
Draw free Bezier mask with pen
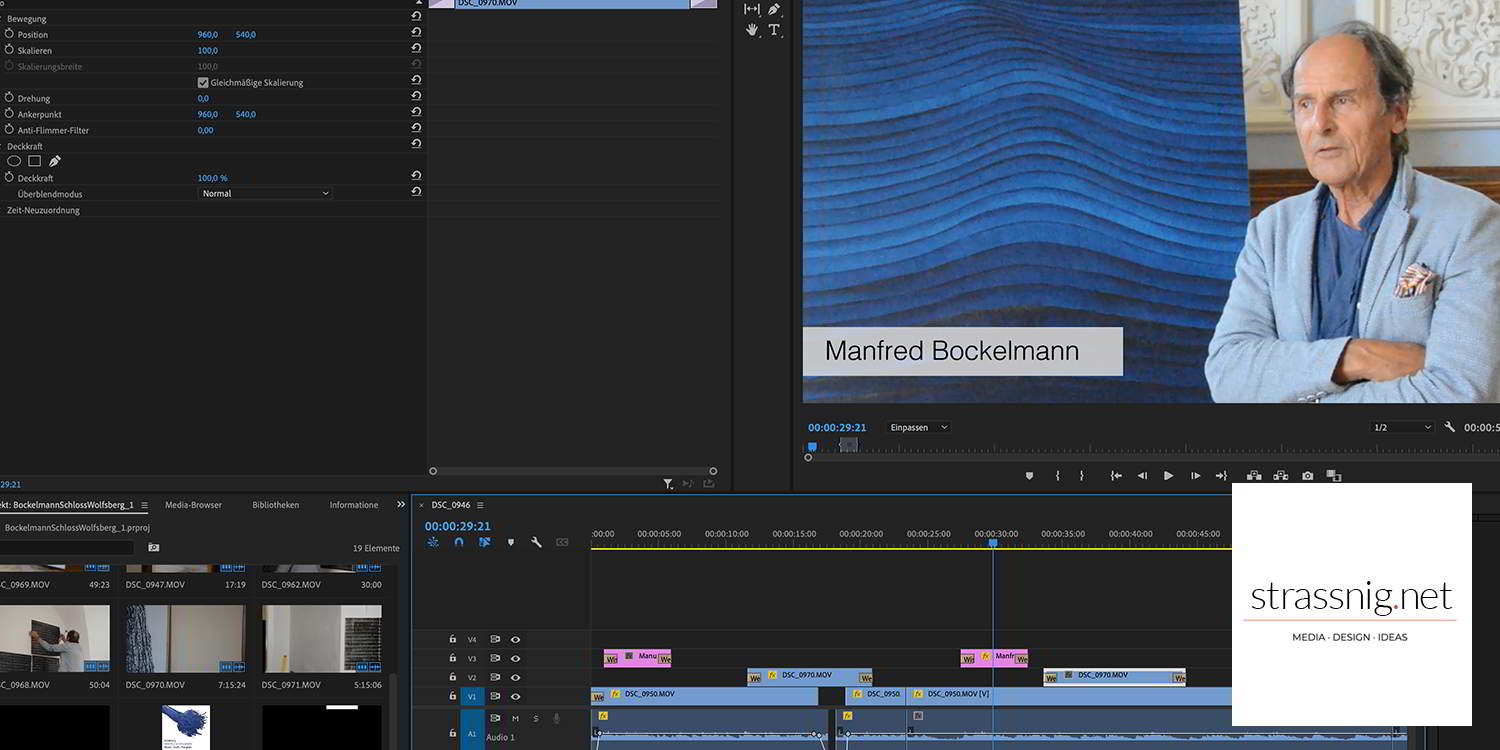click(x=55, y=161)
